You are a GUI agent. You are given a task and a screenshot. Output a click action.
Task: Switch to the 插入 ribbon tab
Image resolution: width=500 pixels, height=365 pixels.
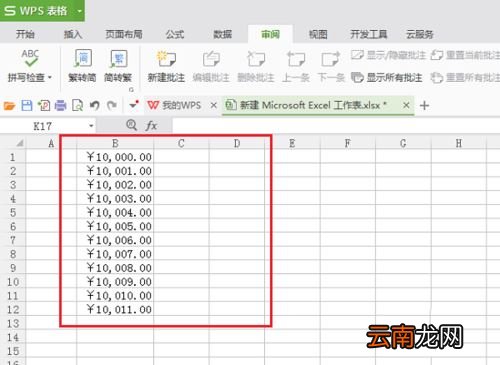73,34
